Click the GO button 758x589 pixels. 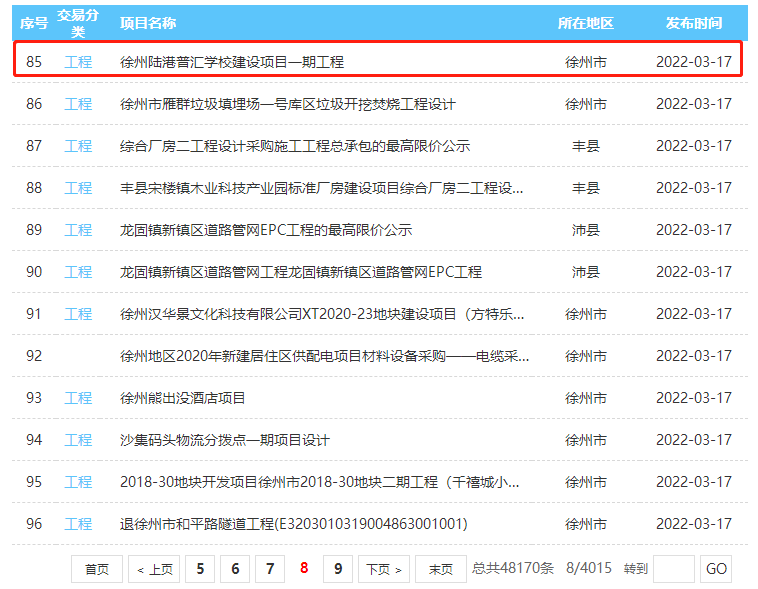coord(716,569)
